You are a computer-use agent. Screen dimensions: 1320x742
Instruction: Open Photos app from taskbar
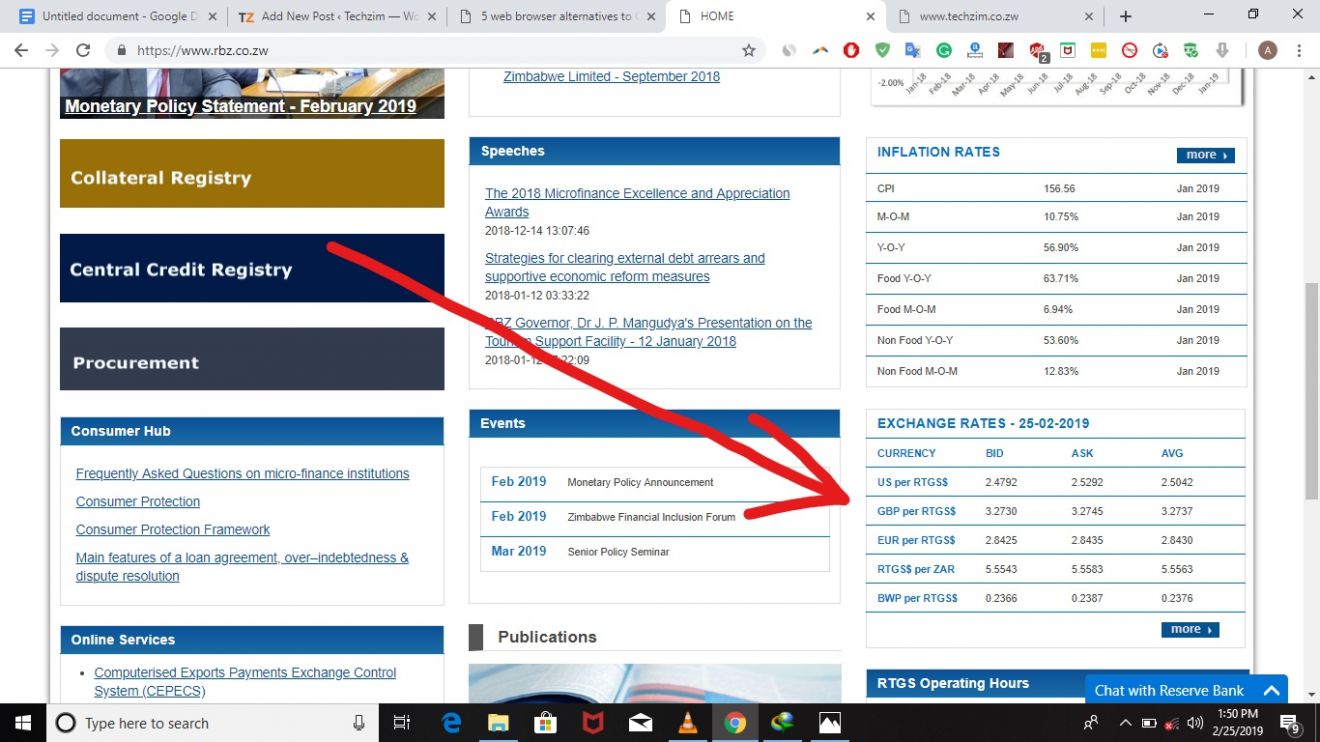(830, 723)
